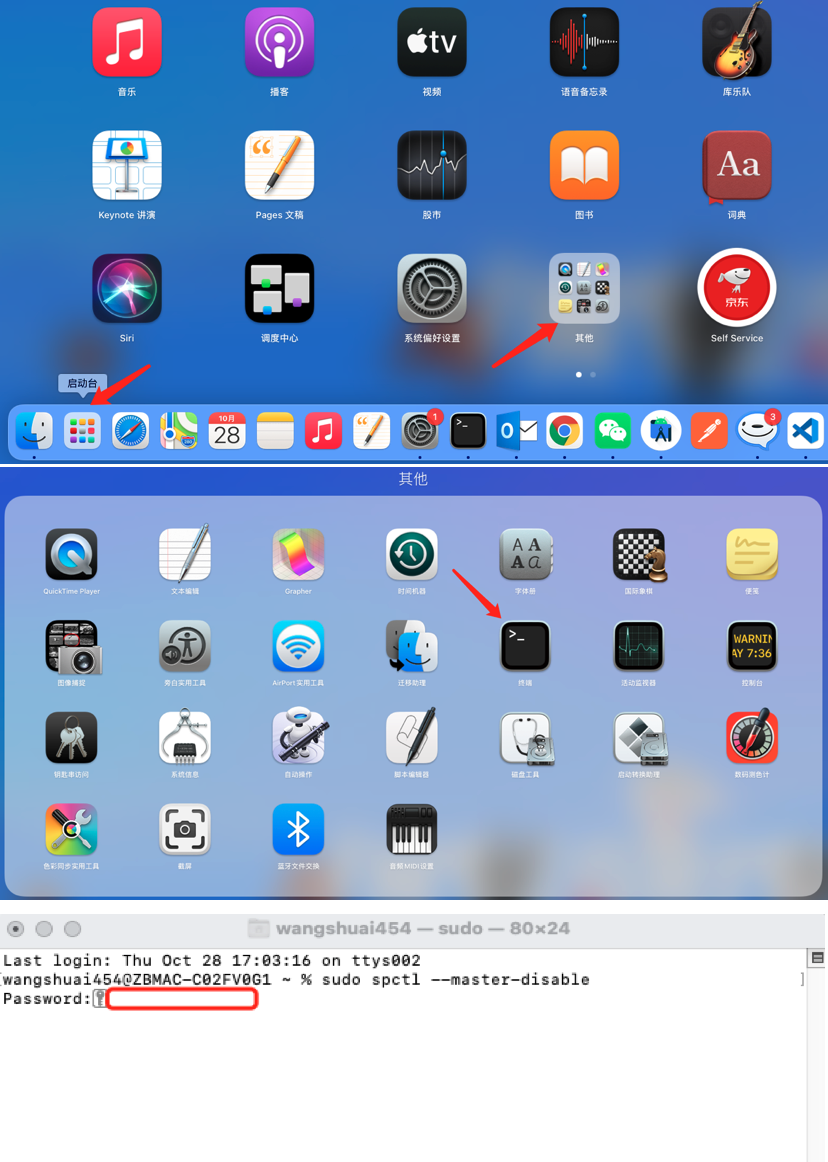
Task: Launch the 股市 Stocks app
Action: tap(432, 165)
